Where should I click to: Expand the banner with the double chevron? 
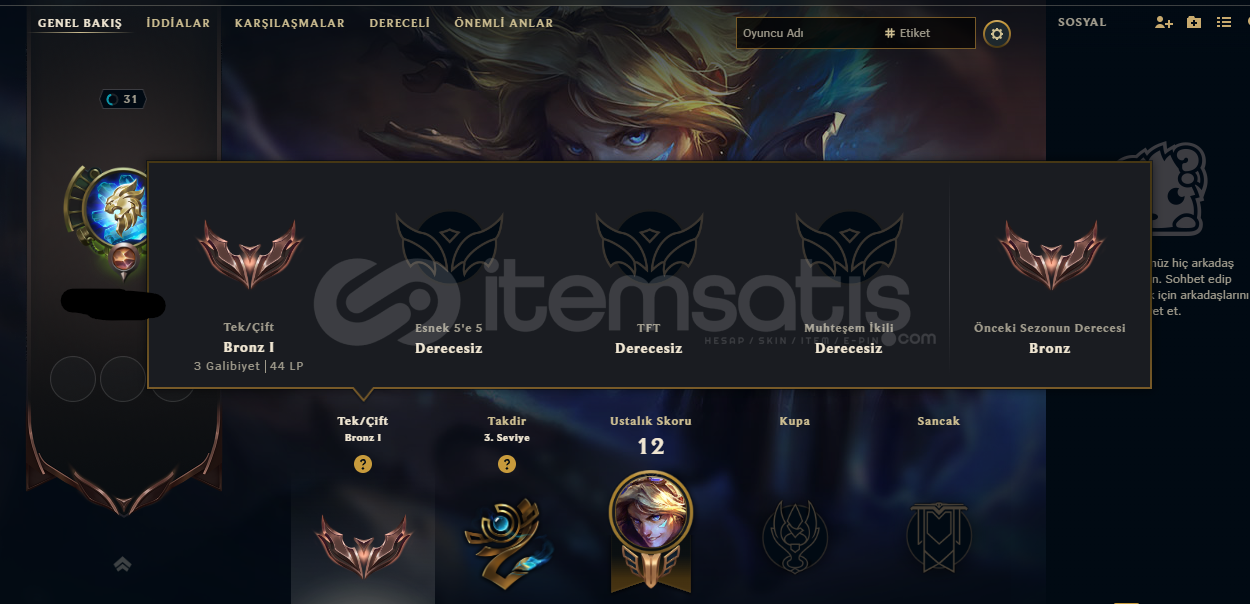click(122, 565)
